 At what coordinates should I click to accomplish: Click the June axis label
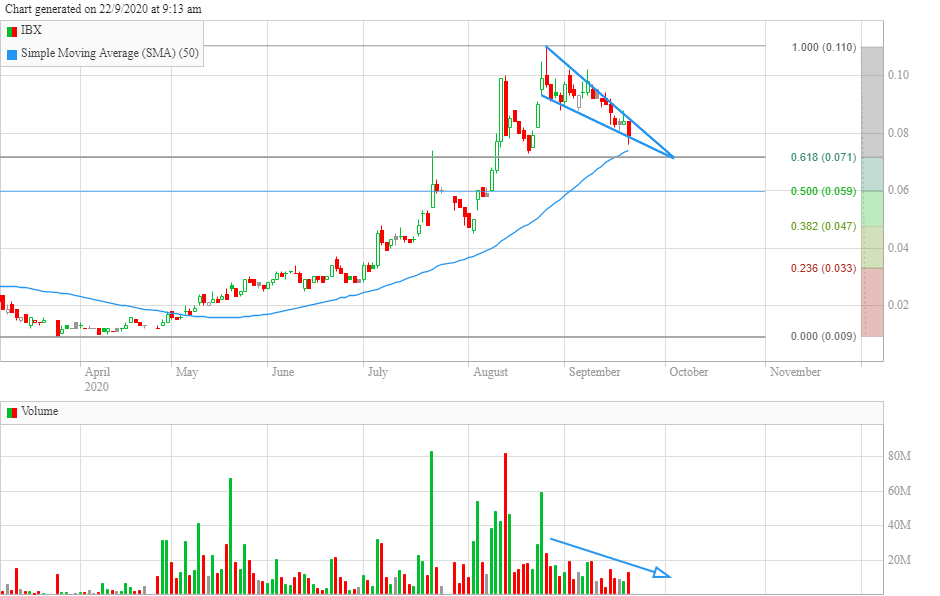[x=282, y=372]
